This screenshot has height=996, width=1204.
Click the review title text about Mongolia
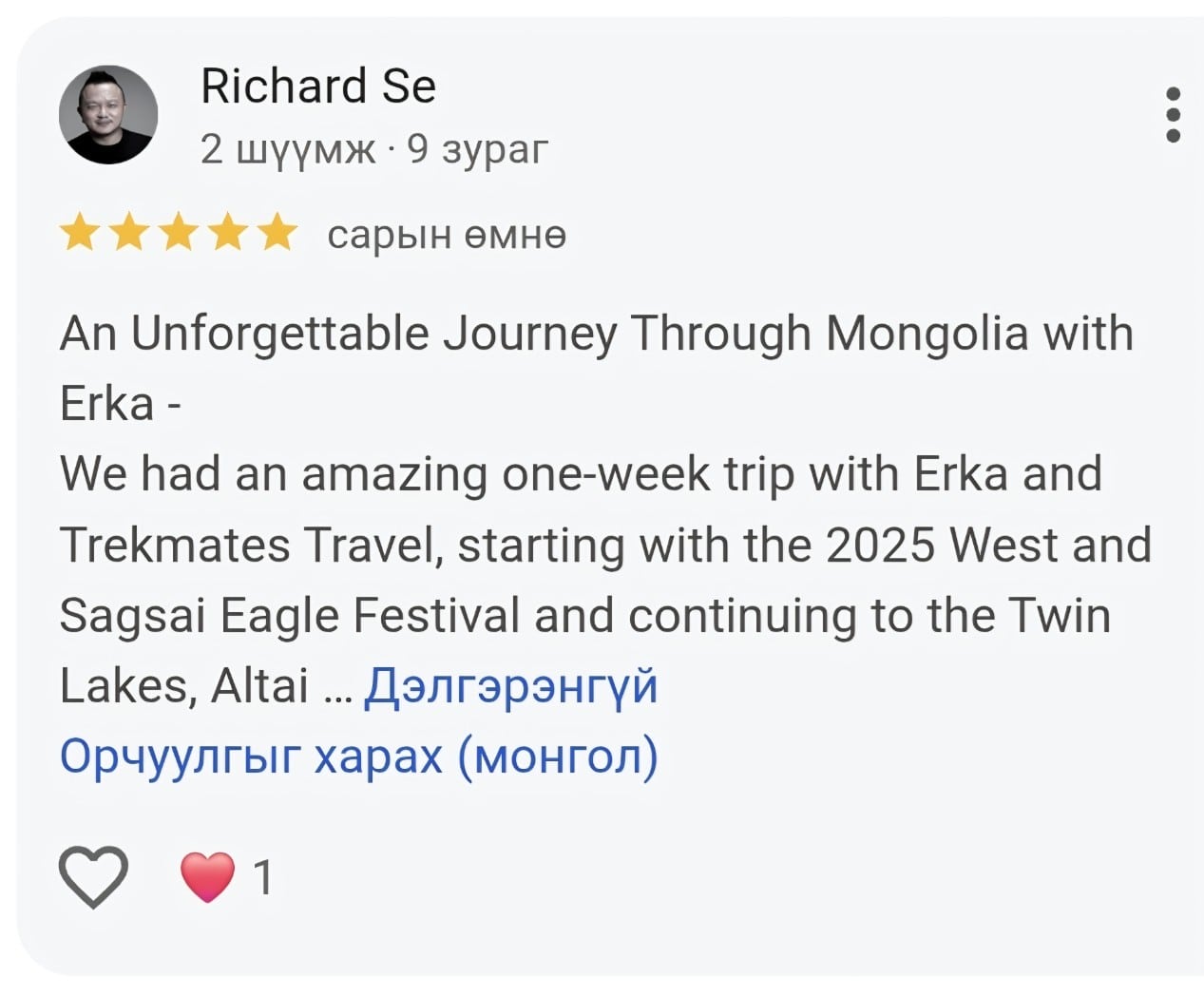(x=596, y=333)
